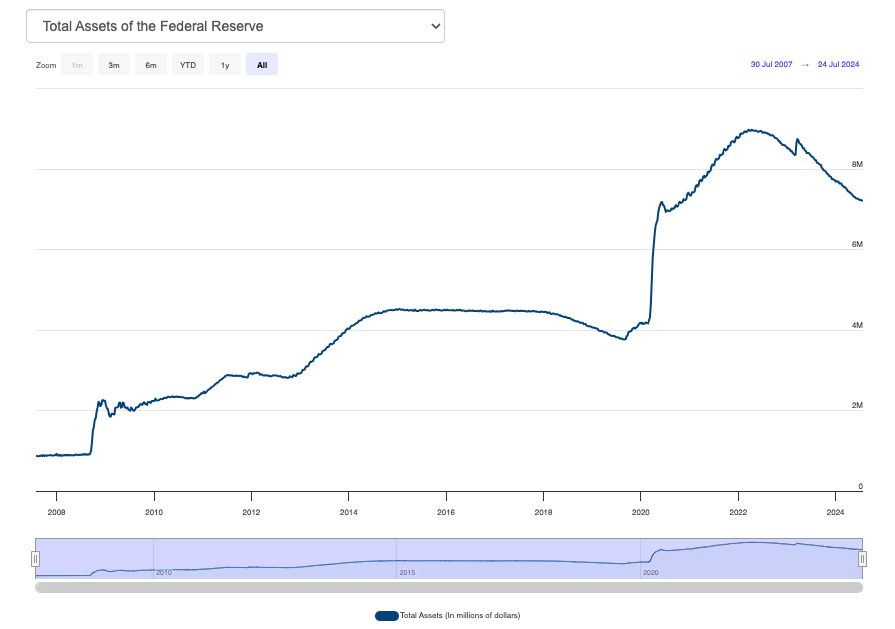Image resolution: width=895 pixels, height=629 pixels.
Task: Click the left navigator range handle
Action: point(36,558)
